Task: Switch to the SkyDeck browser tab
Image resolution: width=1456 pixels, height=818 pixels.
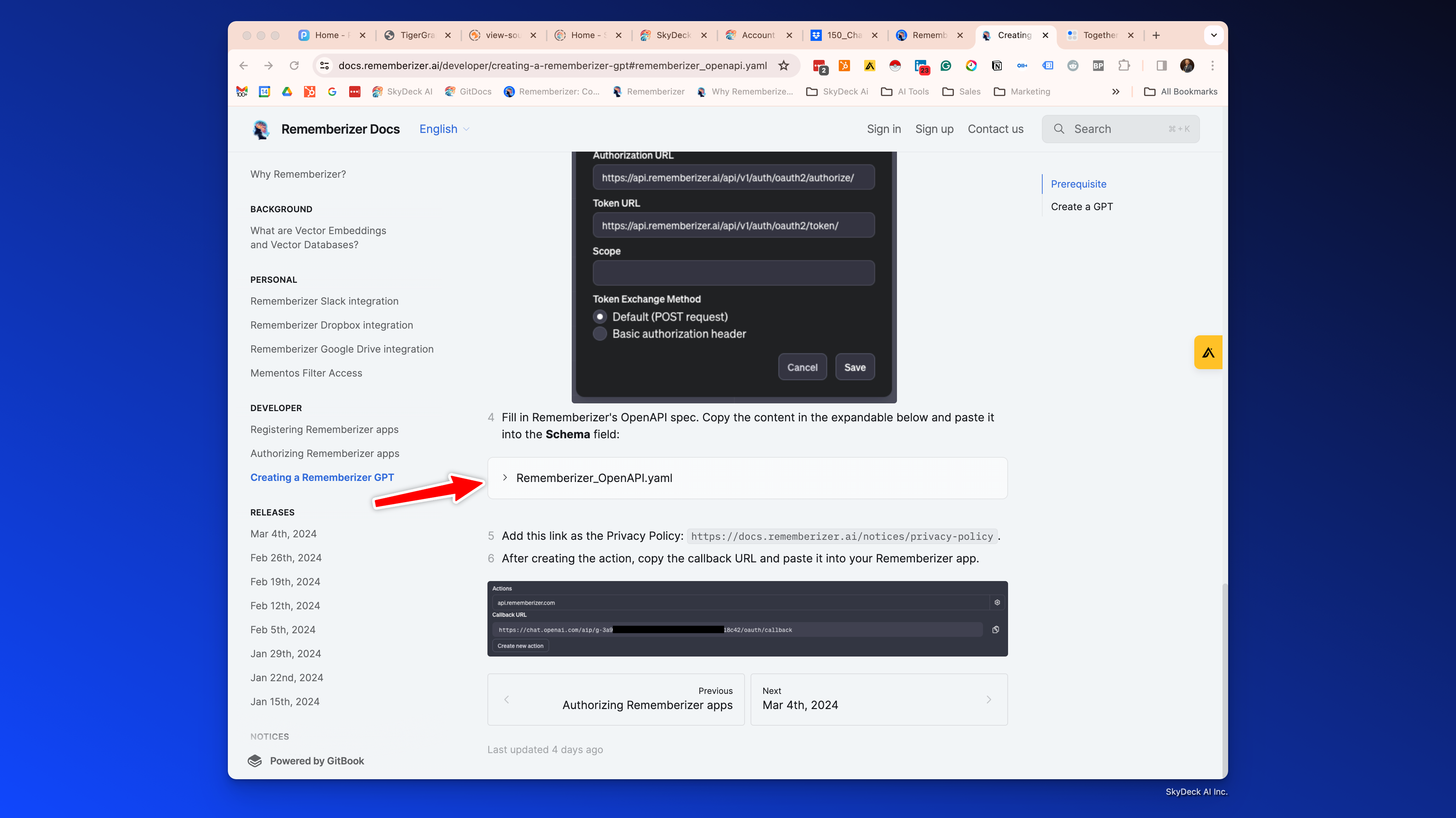Action: 673,35
